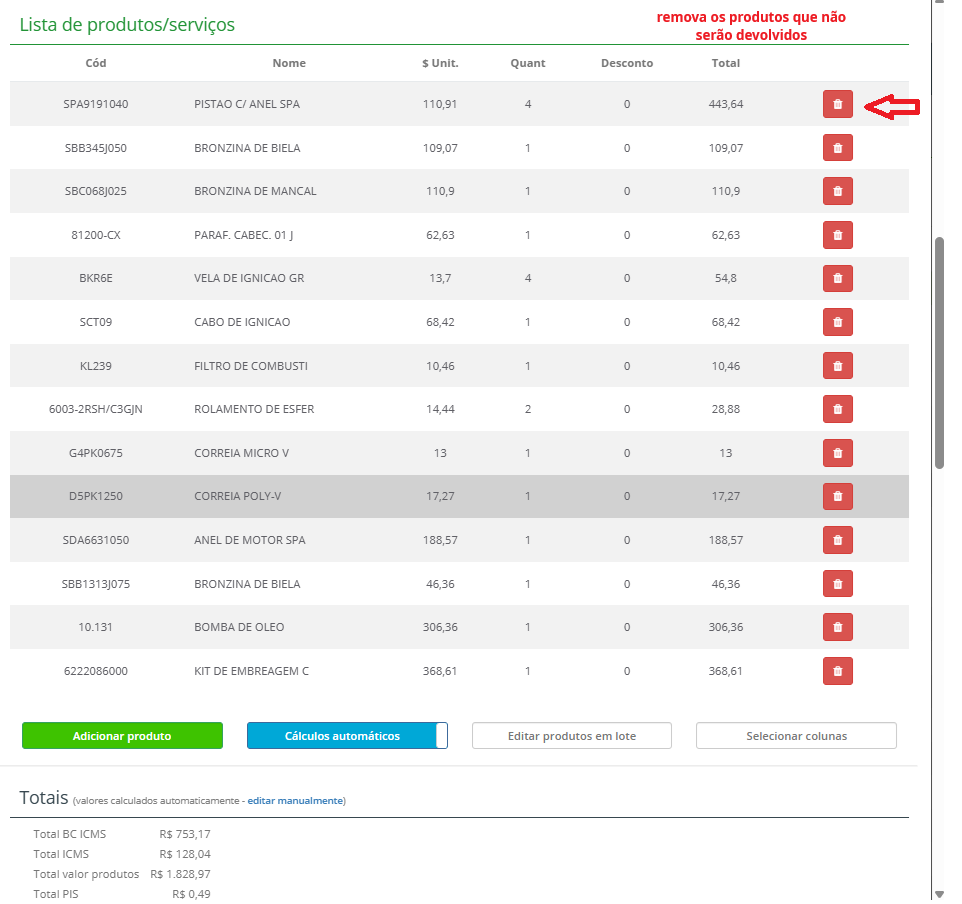The width and height of the screenshot is (962, 904).
Task: Delete the BOMBA DE OLEO row
Action: coord(837,627)
